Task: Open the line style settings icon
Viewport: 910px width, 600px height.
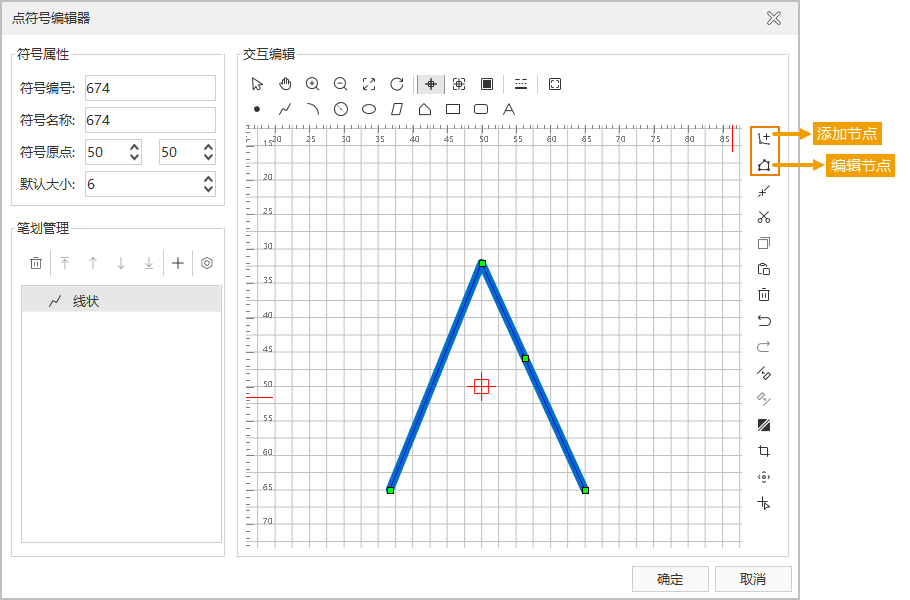Action: click(521, 84)
